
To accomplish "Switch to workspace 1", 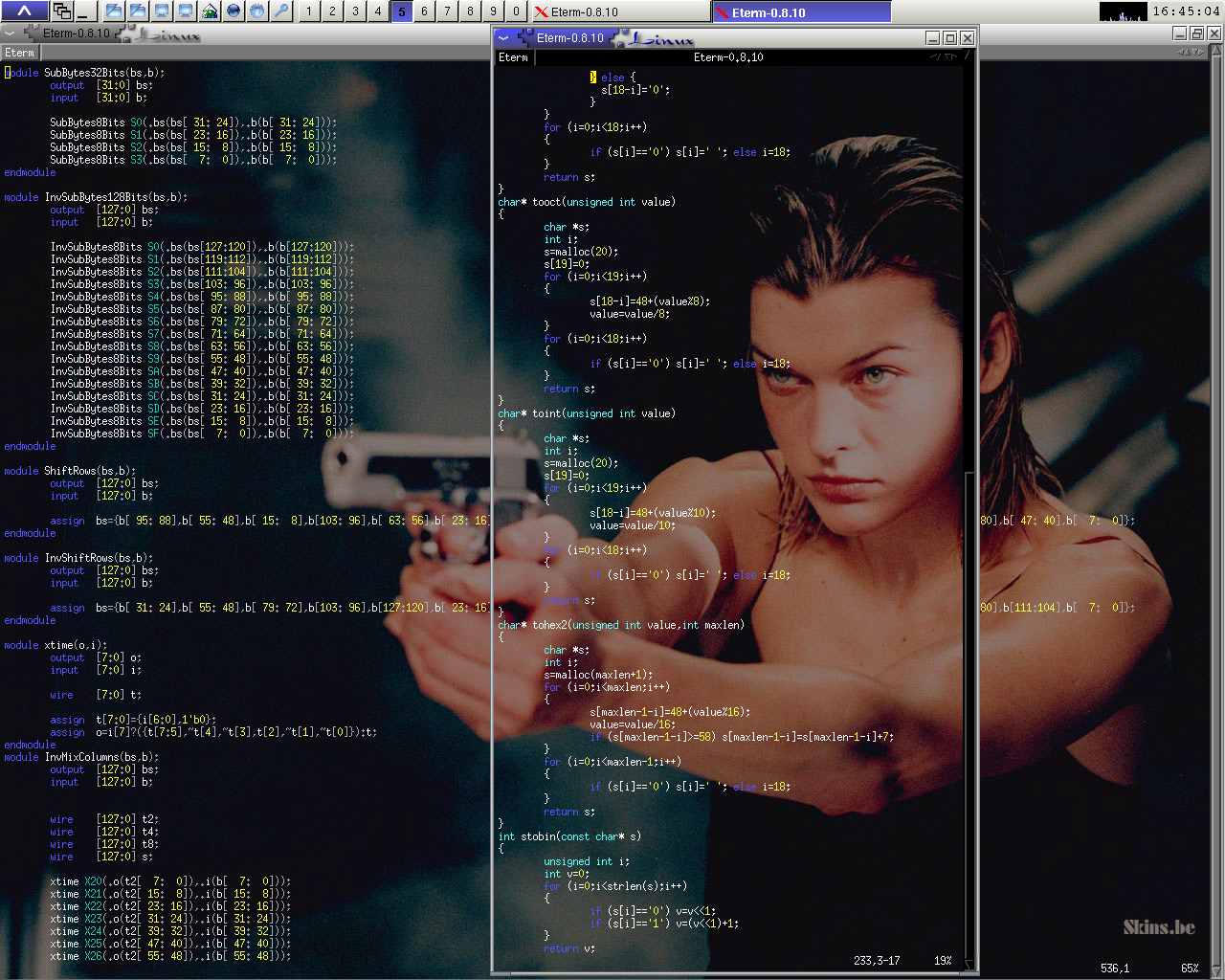I will click(x=309, y=11).
